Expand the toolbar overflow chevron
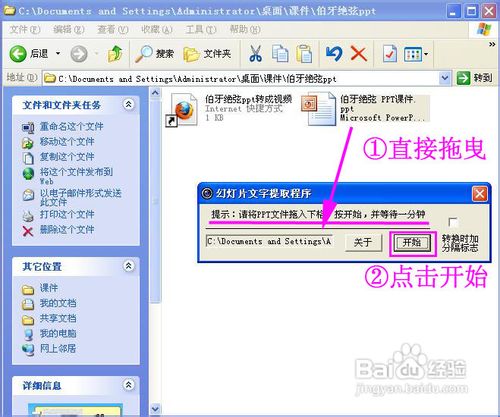This screenshot has height=417, width=500. [x=492, y=44]
